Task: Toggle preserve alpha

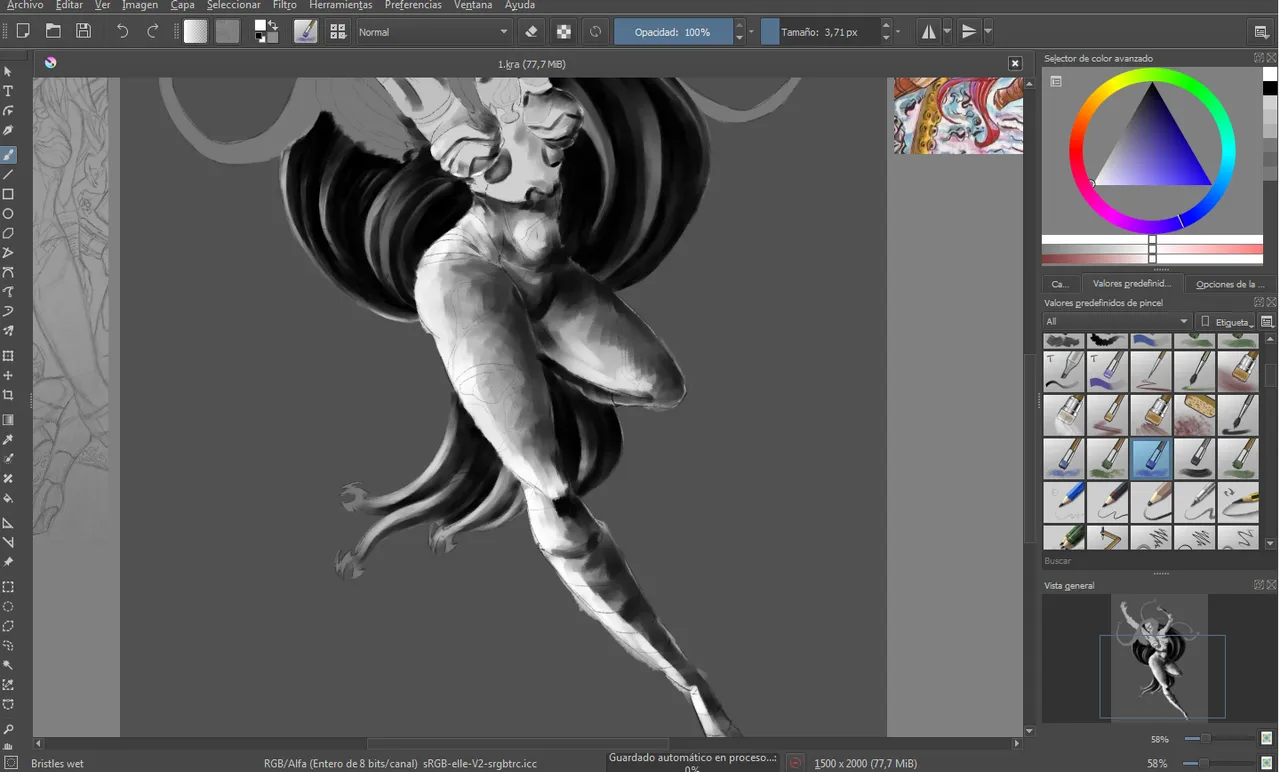Action: pos(564,31)
